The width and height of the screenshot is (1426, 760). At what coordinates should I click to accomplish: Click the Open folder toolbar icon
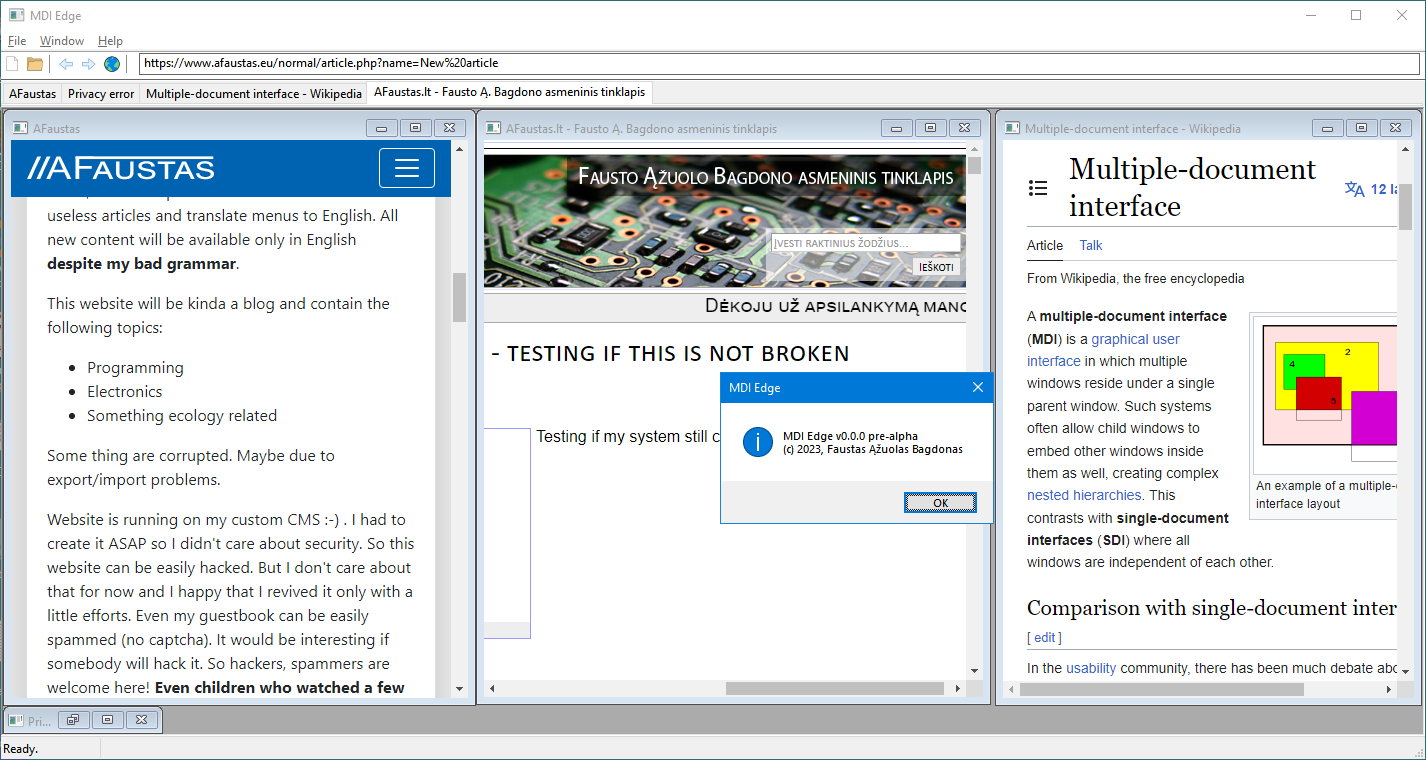coord(35,64)
